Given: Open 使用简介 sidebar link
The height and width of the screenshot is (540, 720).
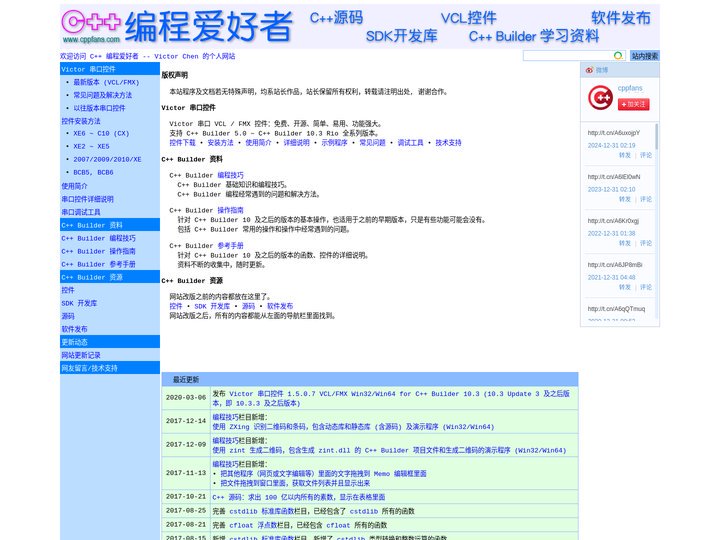Looking at the screenshot, I should pyautogui.click(x=74, y=186).
